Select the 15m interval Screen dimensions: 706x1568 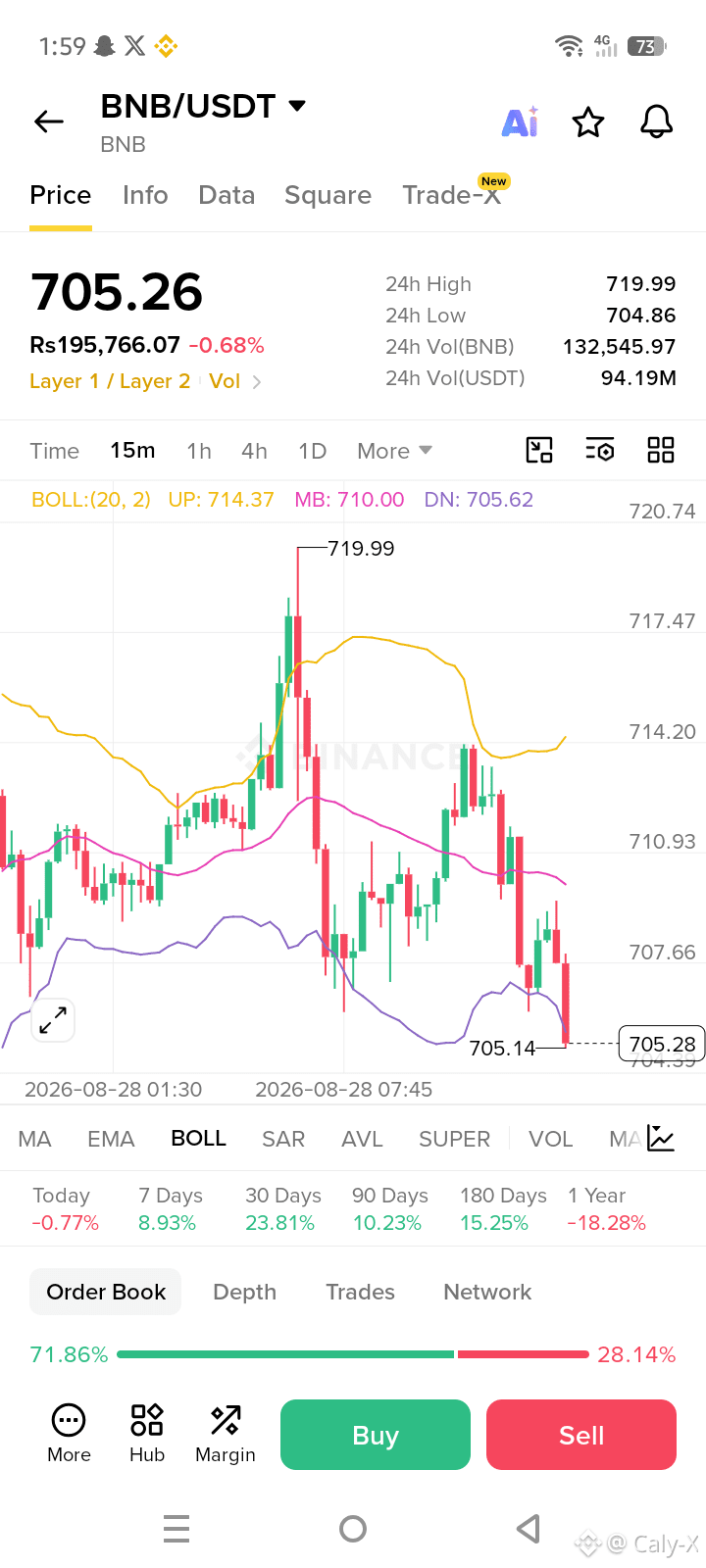click(x=132, y=451)
